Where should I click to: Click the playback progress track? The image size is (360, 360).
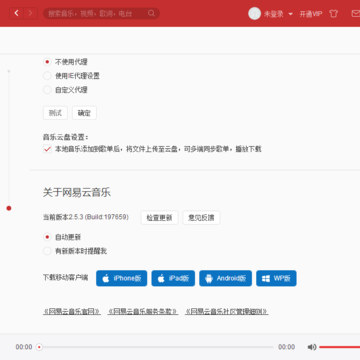coord(156,347)
